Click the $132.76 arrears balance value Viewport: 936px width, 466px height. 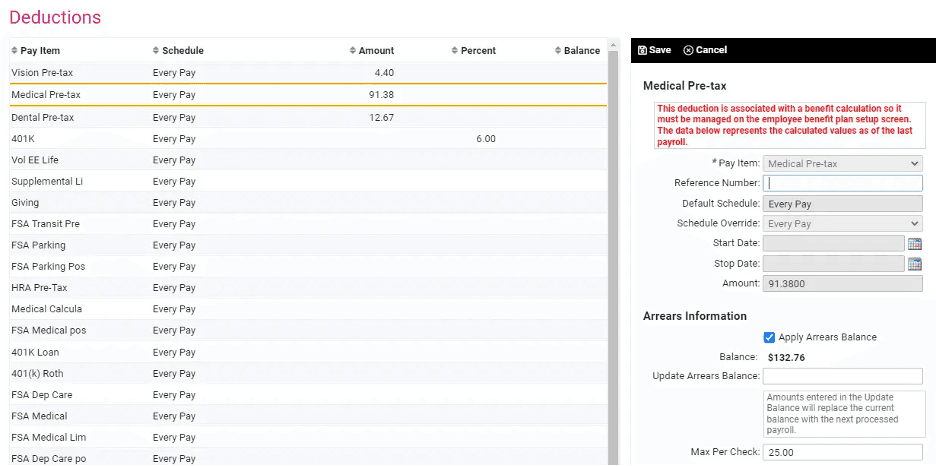786,357
